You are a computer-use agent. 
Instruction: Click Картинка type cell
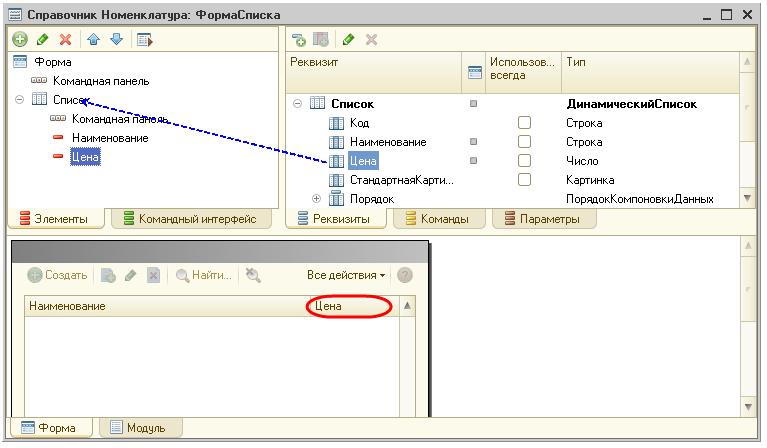(590, 180)
